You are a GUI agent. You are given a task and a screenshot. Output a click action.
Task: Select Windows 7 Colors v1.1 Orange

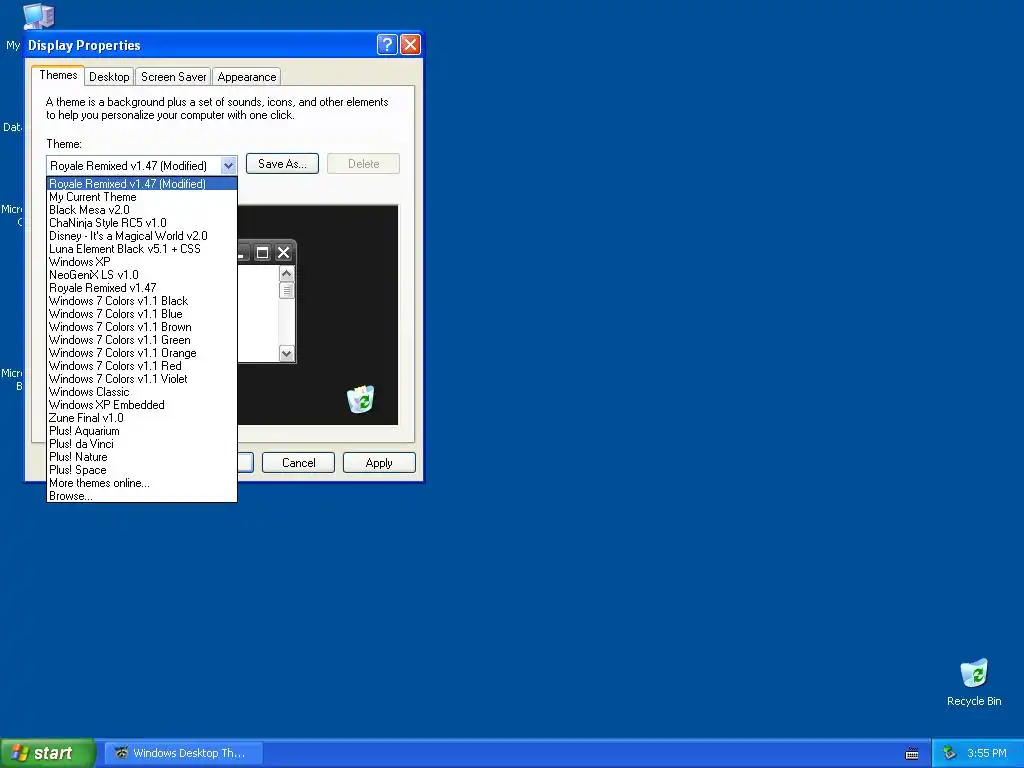[142, 353]
